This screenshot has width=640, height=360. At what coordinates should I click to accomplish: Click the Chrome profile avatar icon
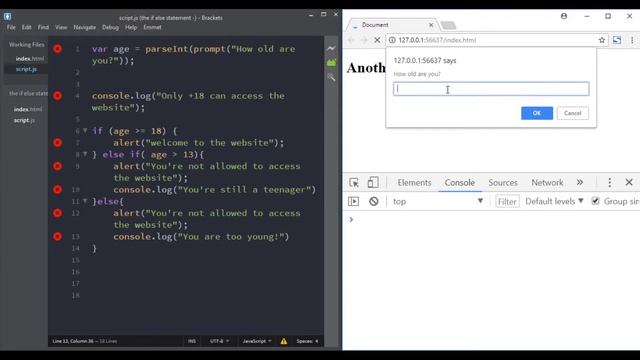tap(564, 16)
